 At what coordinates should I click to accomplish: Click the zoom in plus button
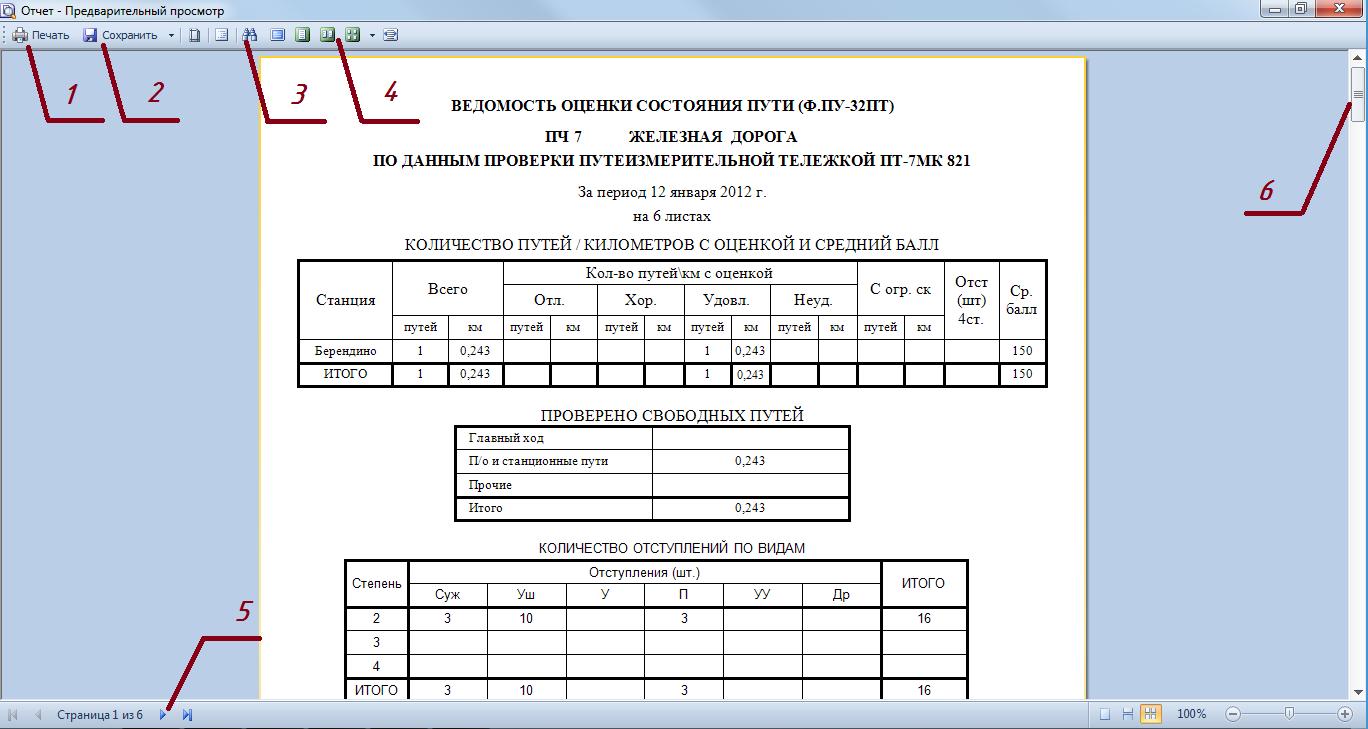pos(1345,714)
